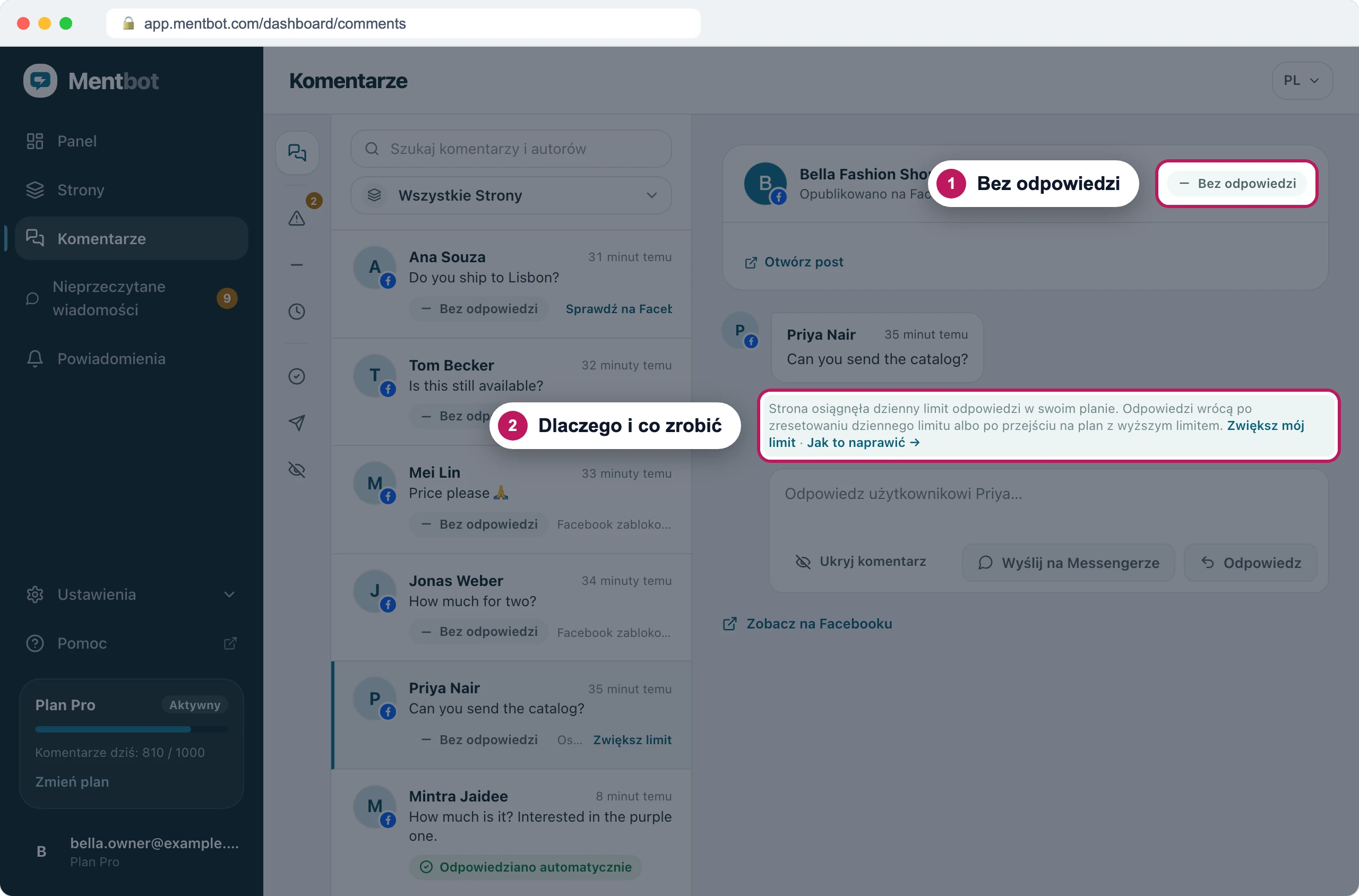Click the Mentbot logo icon
This screenshot has height=896, width=1359.
[x=40, y=81]
